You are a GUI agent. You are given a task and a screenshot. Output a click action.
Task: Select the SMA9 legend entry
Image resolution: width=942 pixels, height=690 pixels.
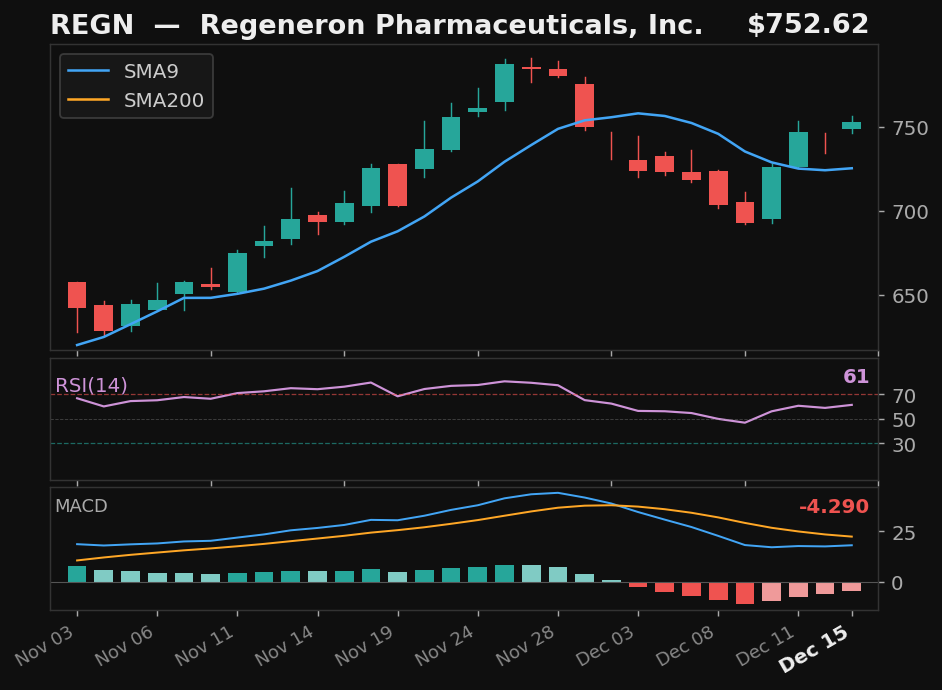[123, 71]
